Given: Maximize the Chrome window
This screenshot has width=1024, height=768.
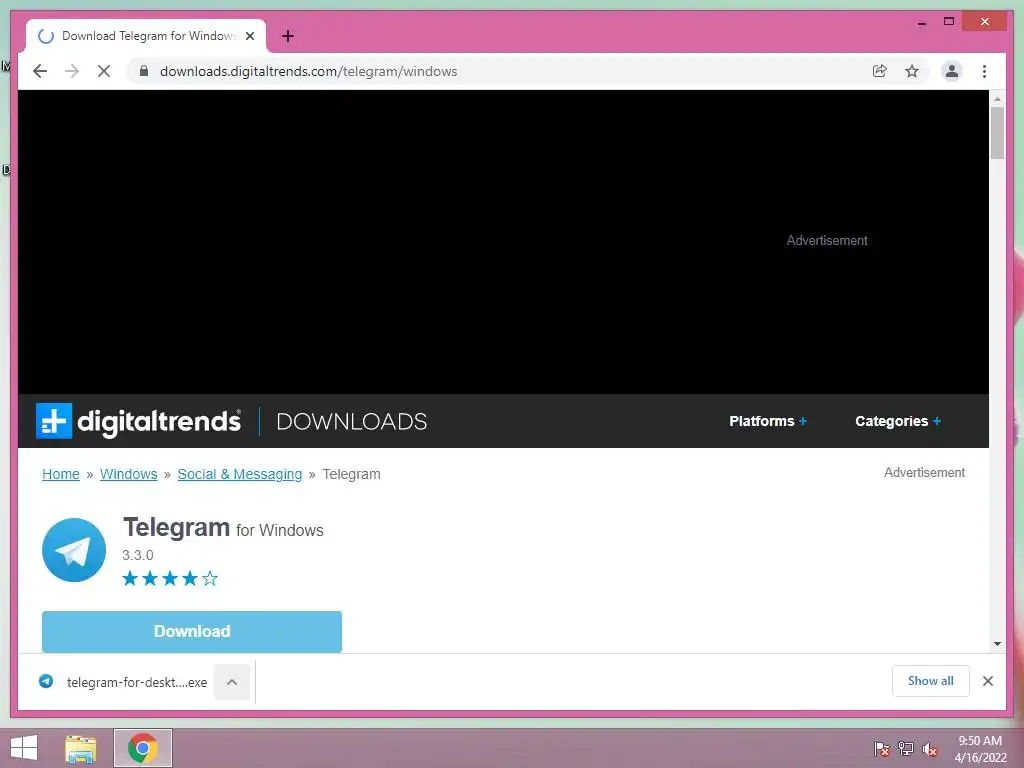Looking at the screenshot, I should 949,22.
